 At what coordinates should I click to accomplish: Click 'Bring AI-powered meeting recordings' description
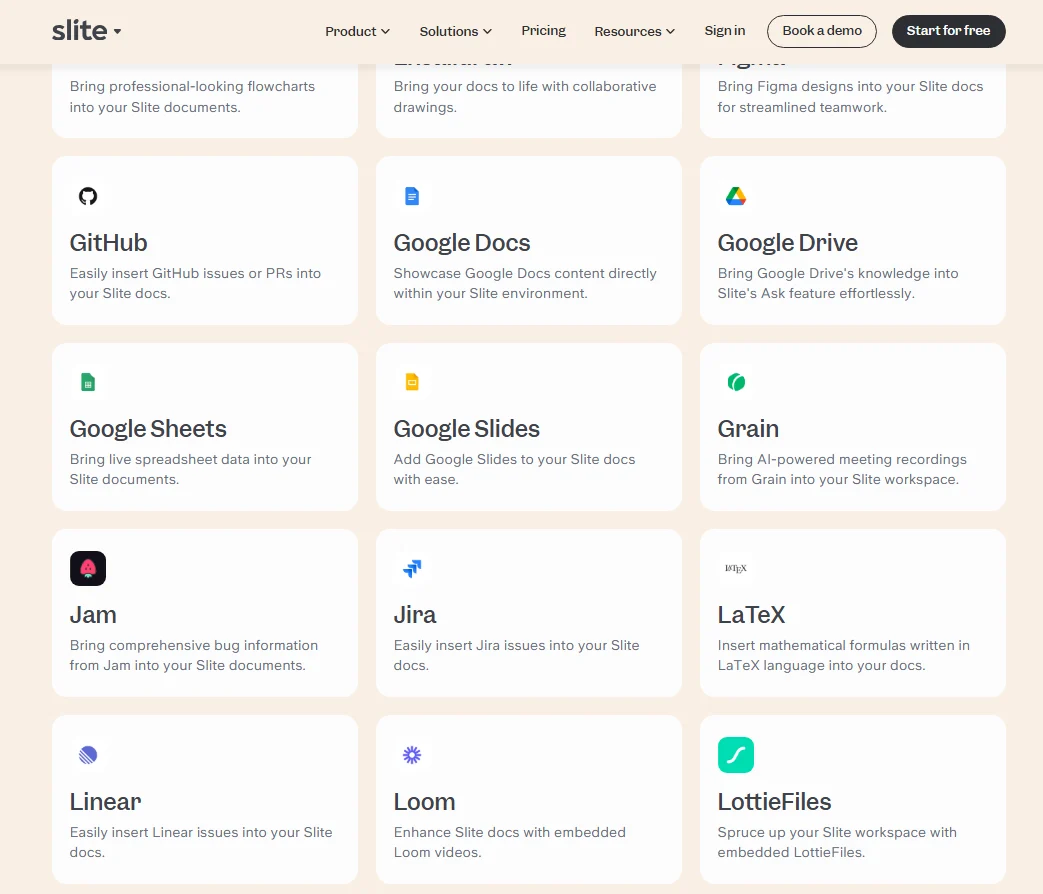click(x=841, y=469)
